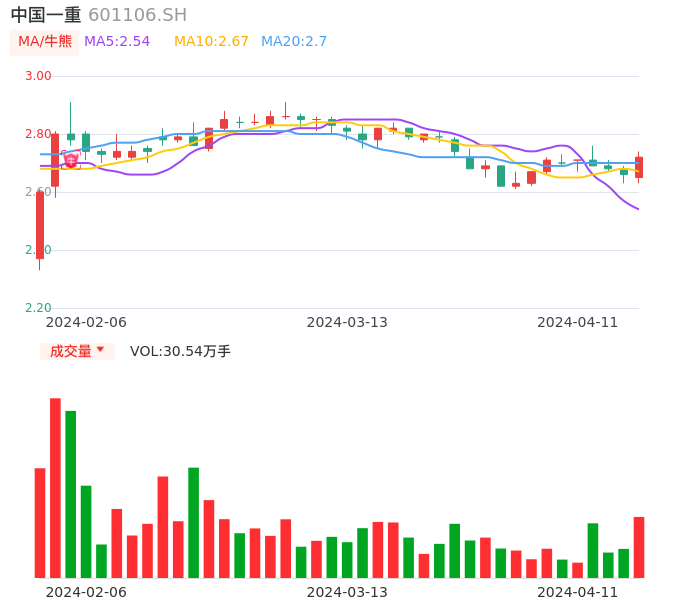Screen dimensions: 686x606
Task: Click the 2024-03-13 date under the volume chart
Action: click(x=347, y=592)
